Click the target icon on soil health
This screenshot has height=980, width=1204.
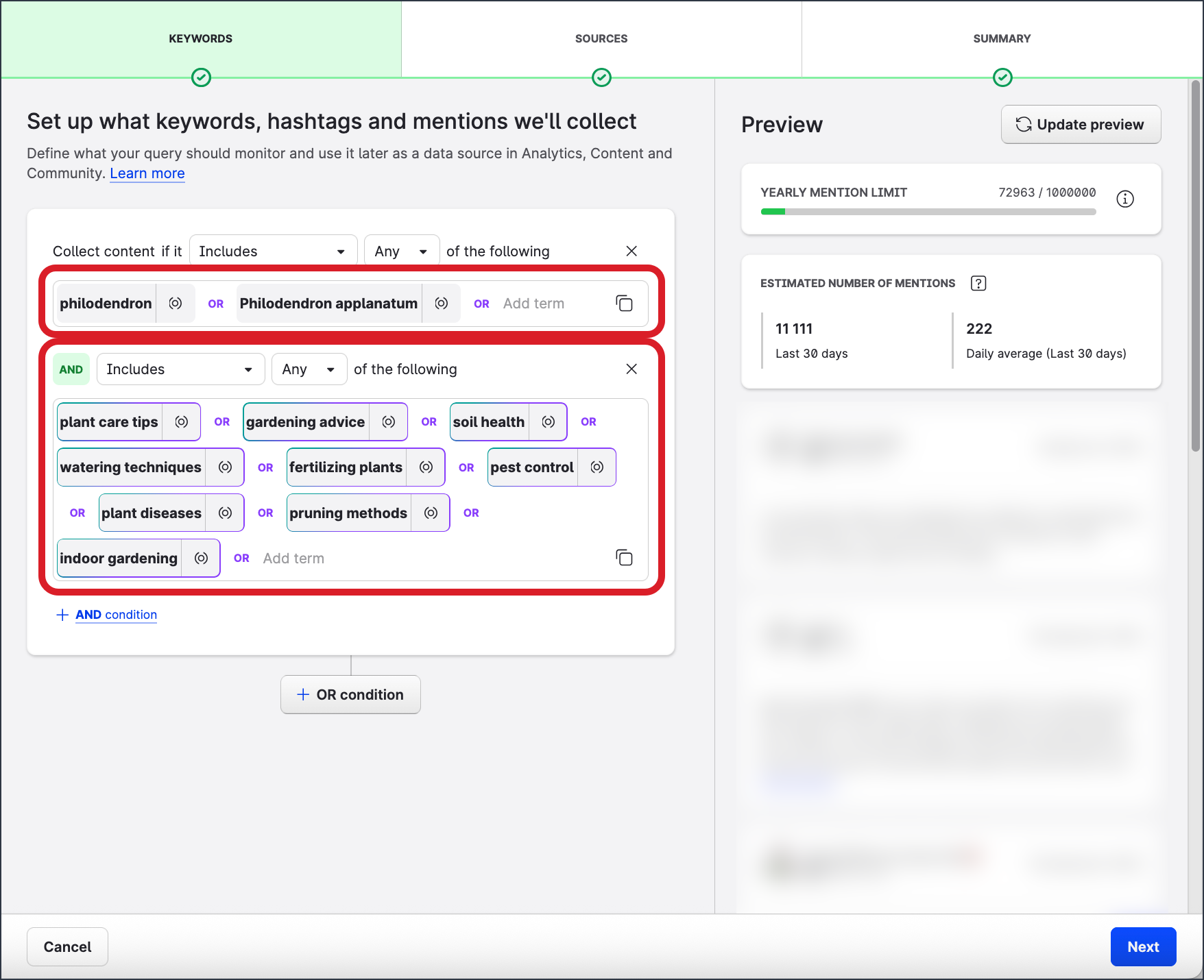[x=549, y=422]
